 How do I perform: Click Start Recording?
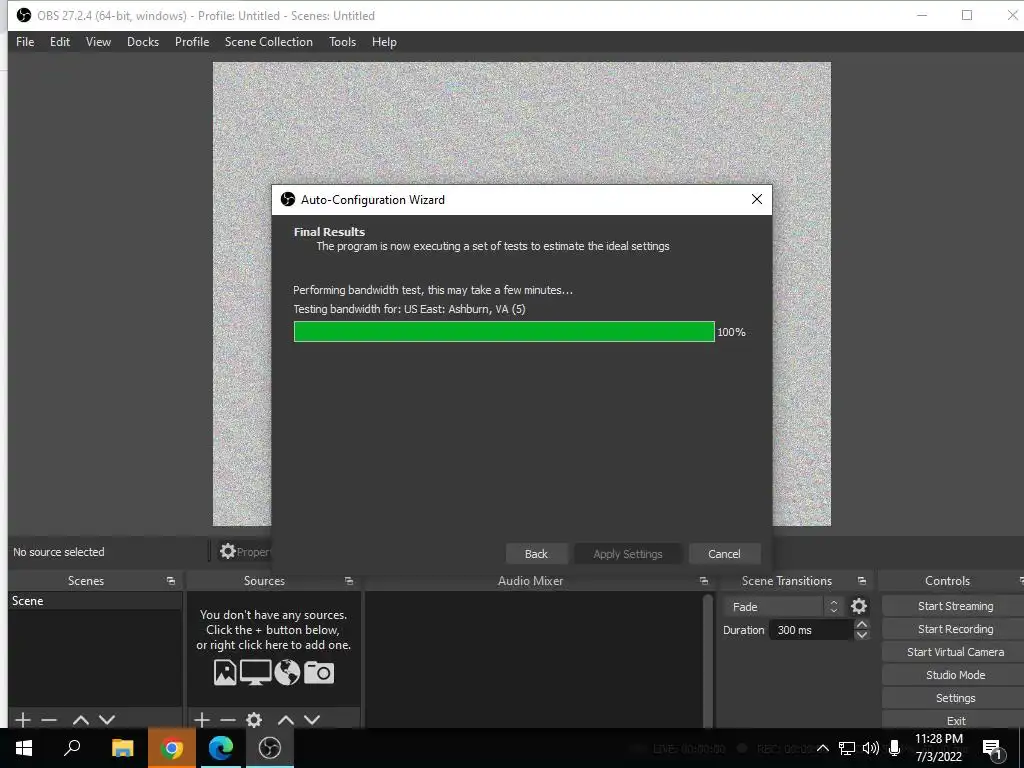click(955, 629)
